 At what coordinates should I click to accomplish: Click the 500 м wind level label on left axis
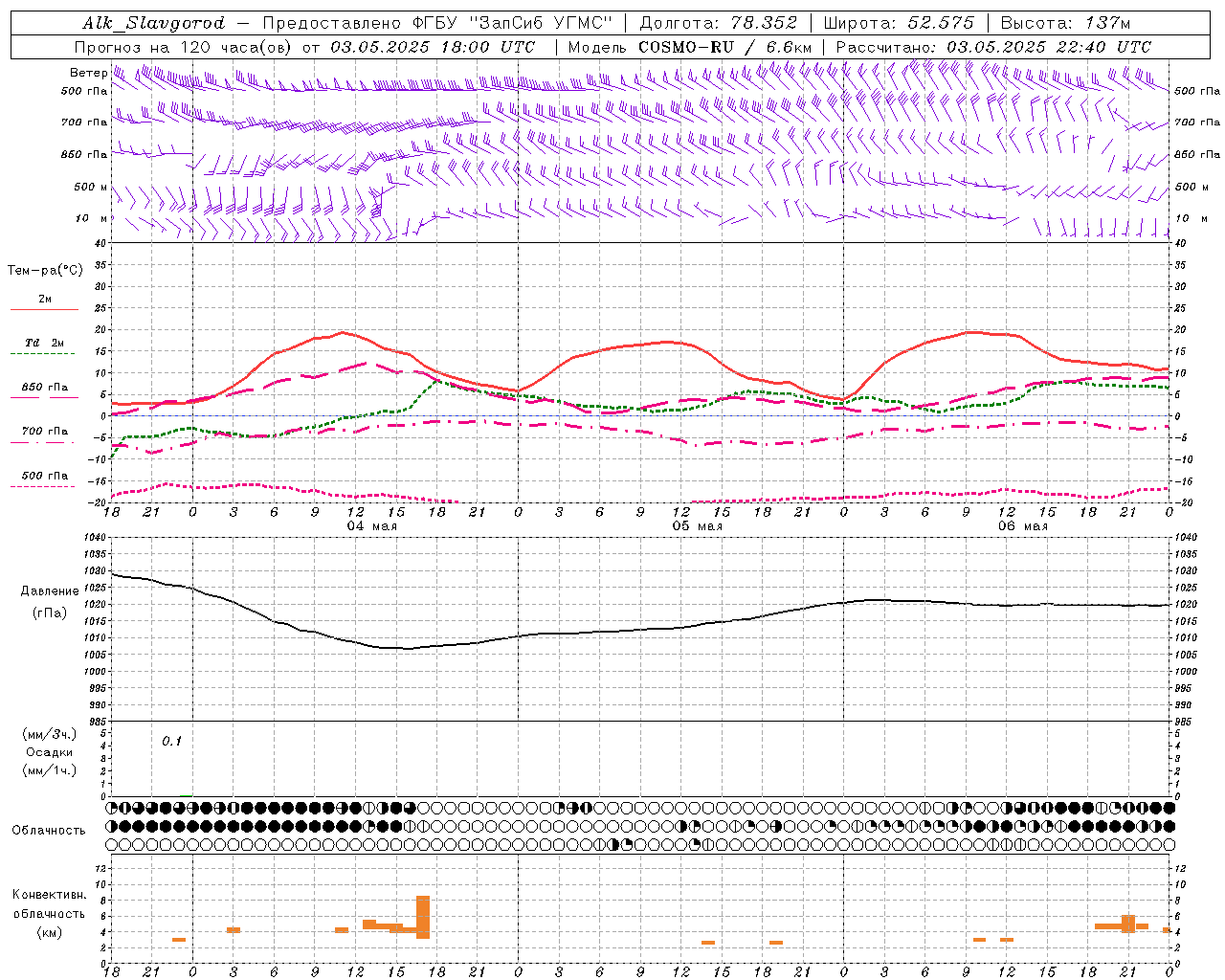click(91, 187)
